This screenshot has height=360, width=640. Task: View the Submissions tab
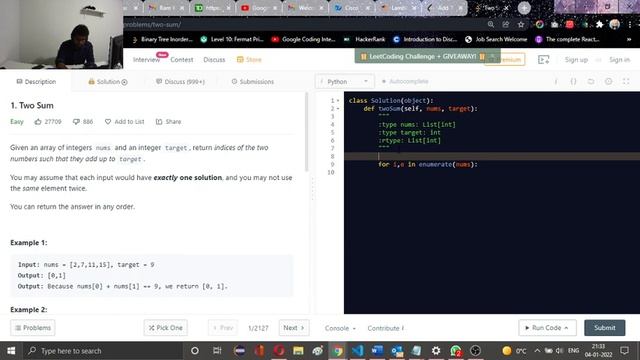click(x=253, y=82)
